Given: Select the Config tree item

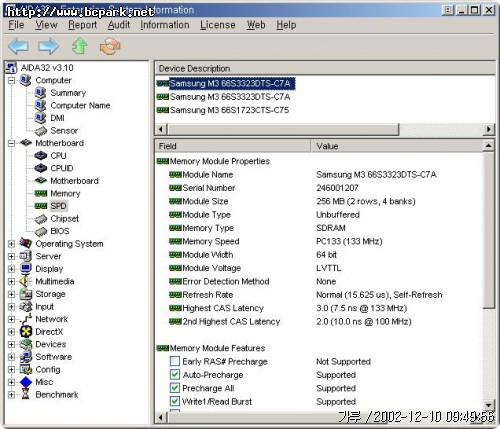Looking at the screenshot, I should [48, 370].
